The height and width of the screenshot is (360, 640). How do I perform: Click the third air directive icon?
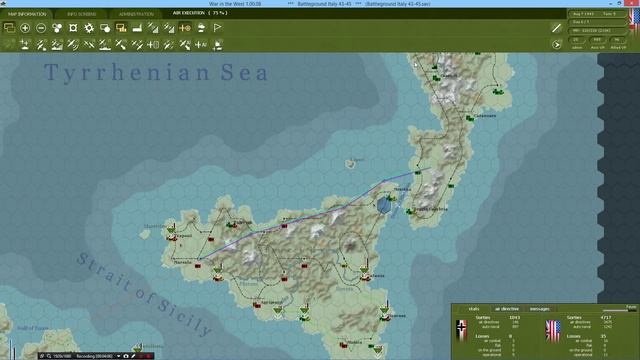click(41, 44)
